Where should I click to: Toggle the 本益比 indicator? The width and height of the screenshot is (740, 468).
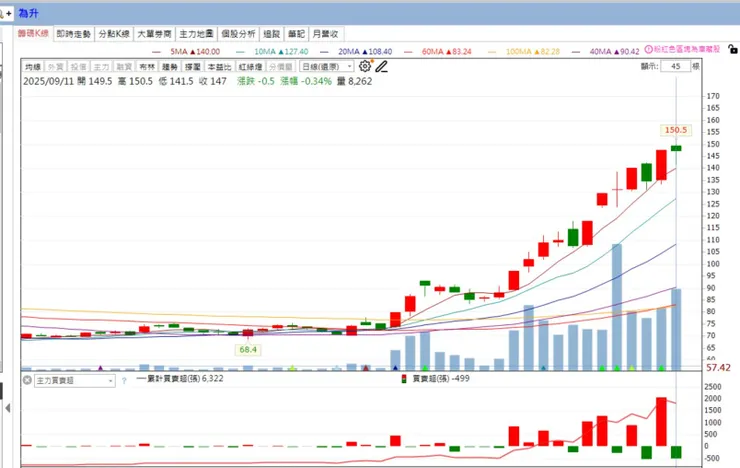pos(219,67)
